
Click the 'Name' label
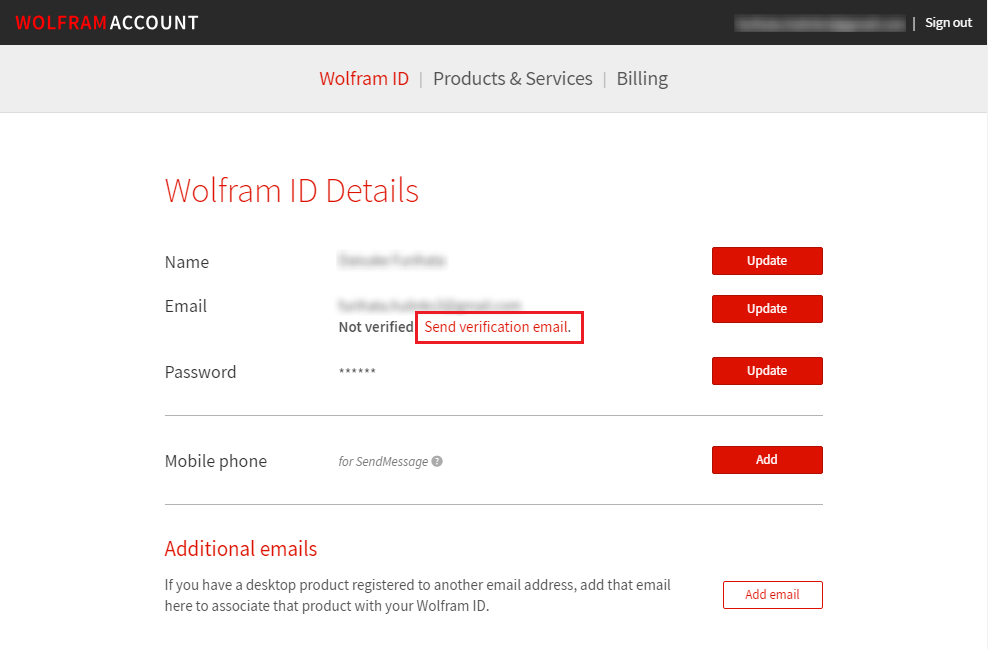click(x=187, y=262)
